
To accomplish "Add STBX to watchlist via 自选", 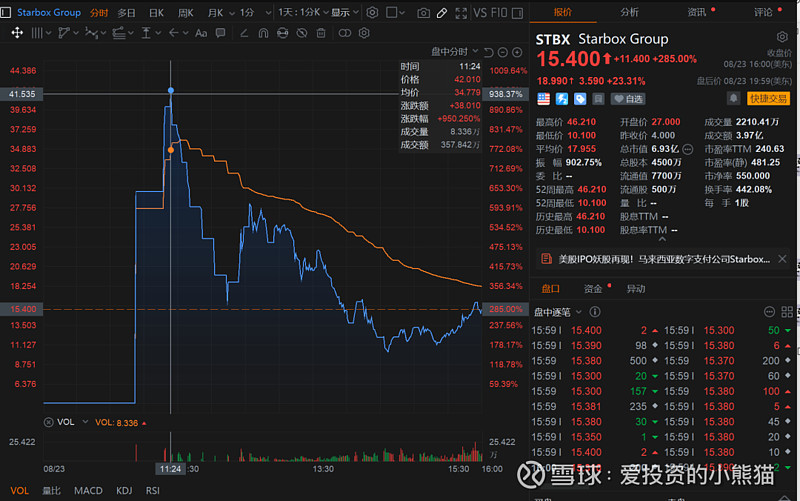I will (x=628, y=99).
